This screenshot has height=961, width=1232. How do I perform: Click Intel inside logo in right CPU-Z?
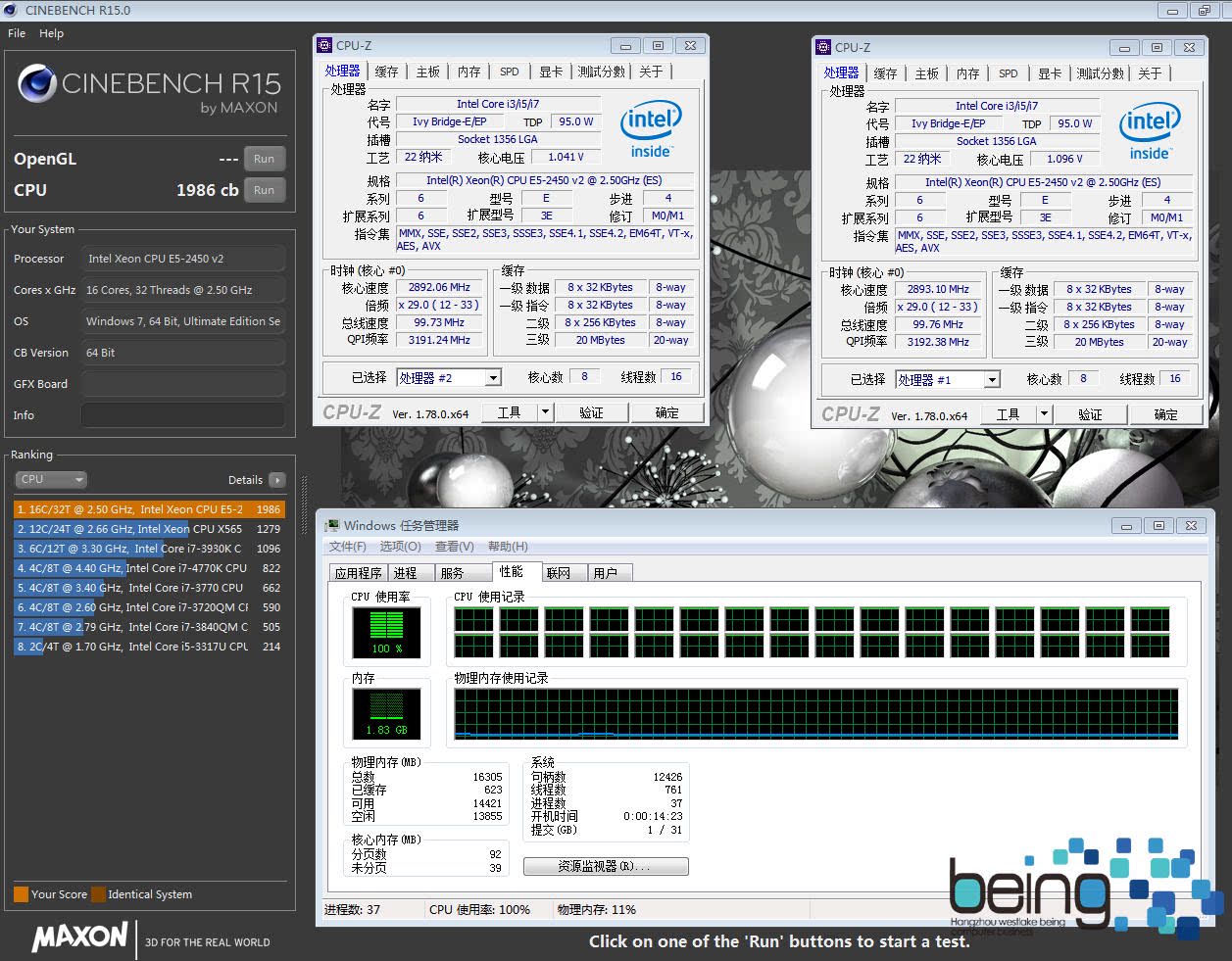pos(1150,133)
